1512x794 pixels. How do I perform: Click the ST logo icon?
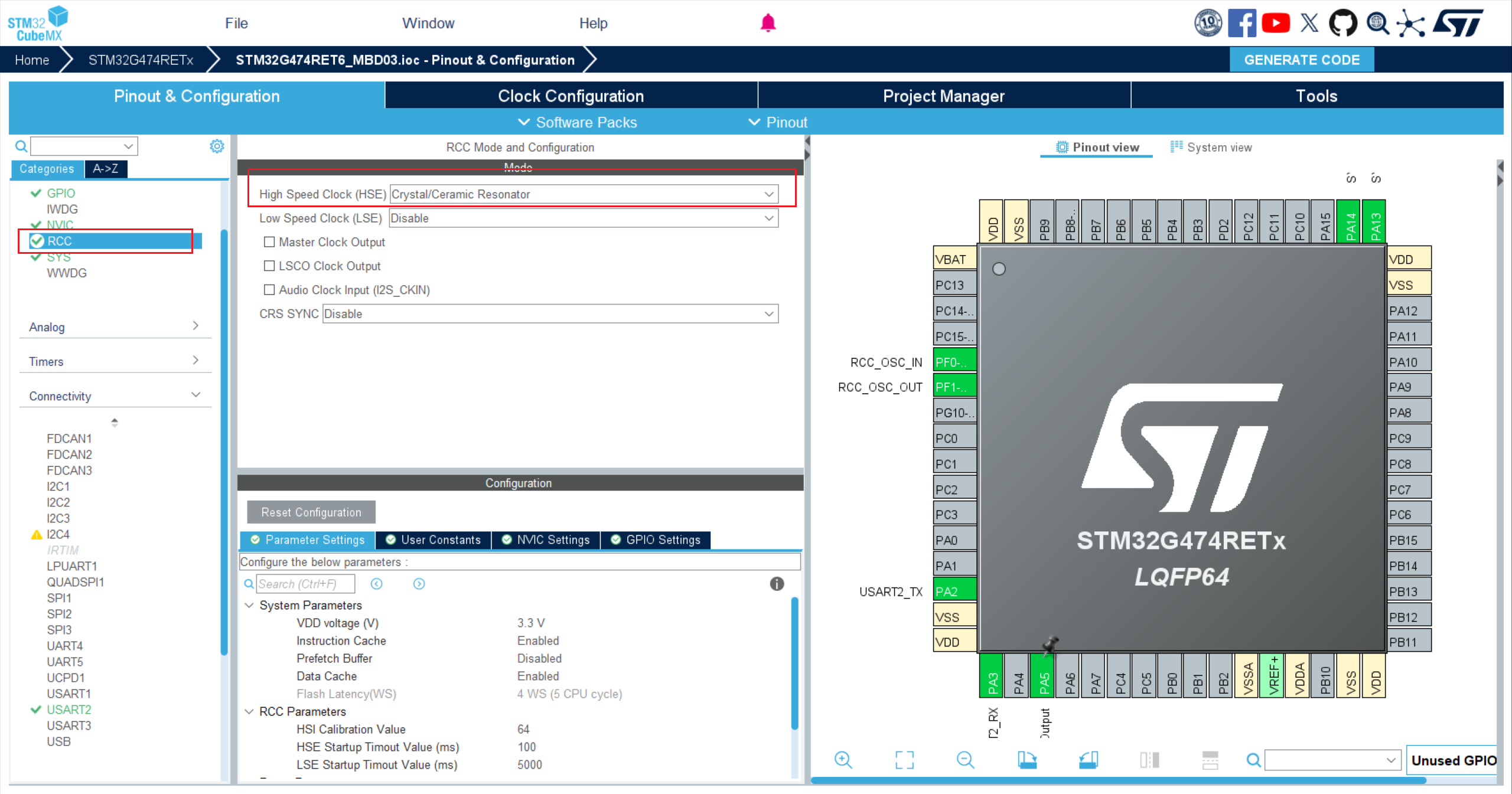[x=1458, y=23]
